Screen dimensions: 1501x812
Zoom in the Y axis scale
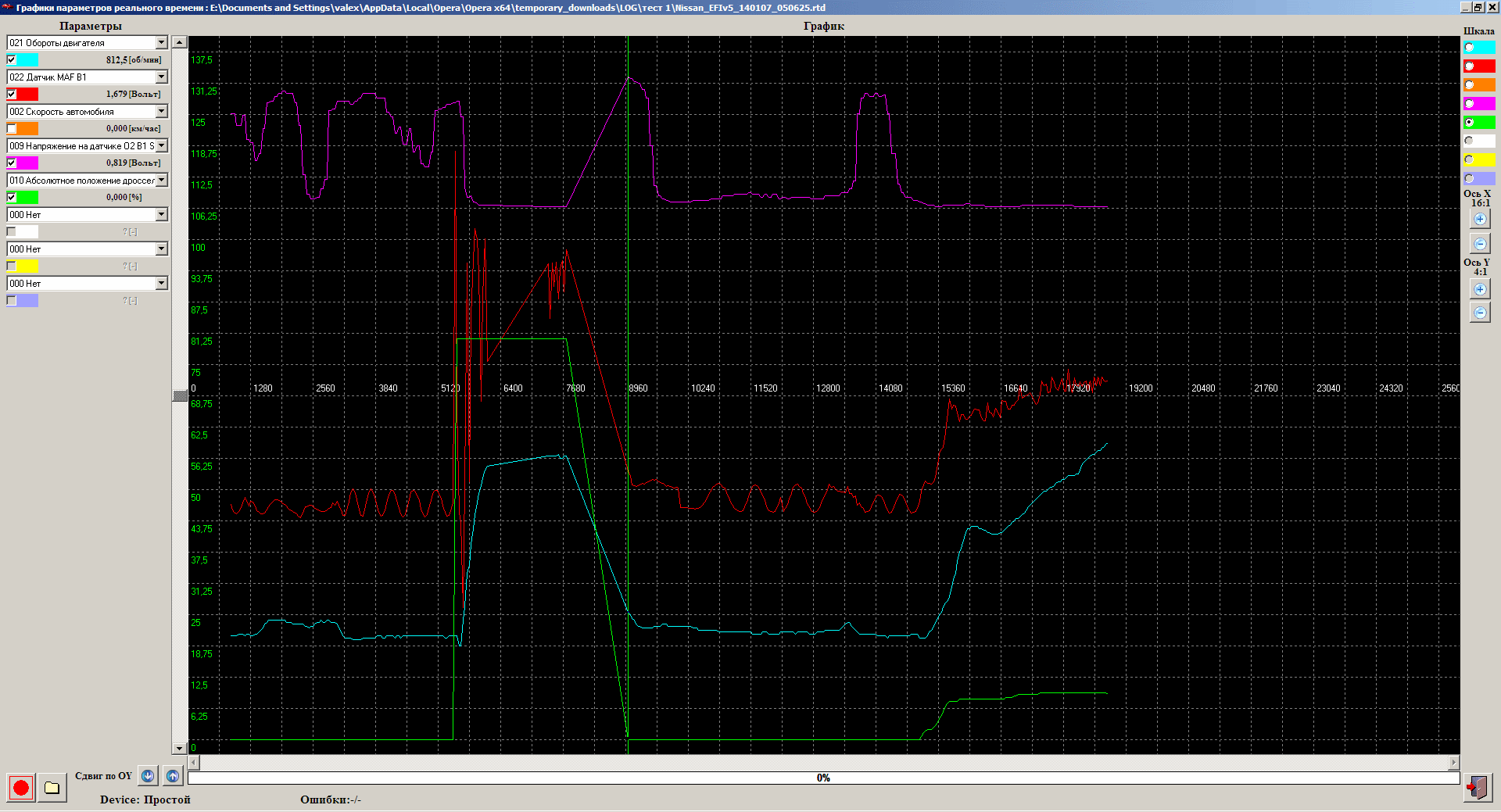(x=1480, y=289)
